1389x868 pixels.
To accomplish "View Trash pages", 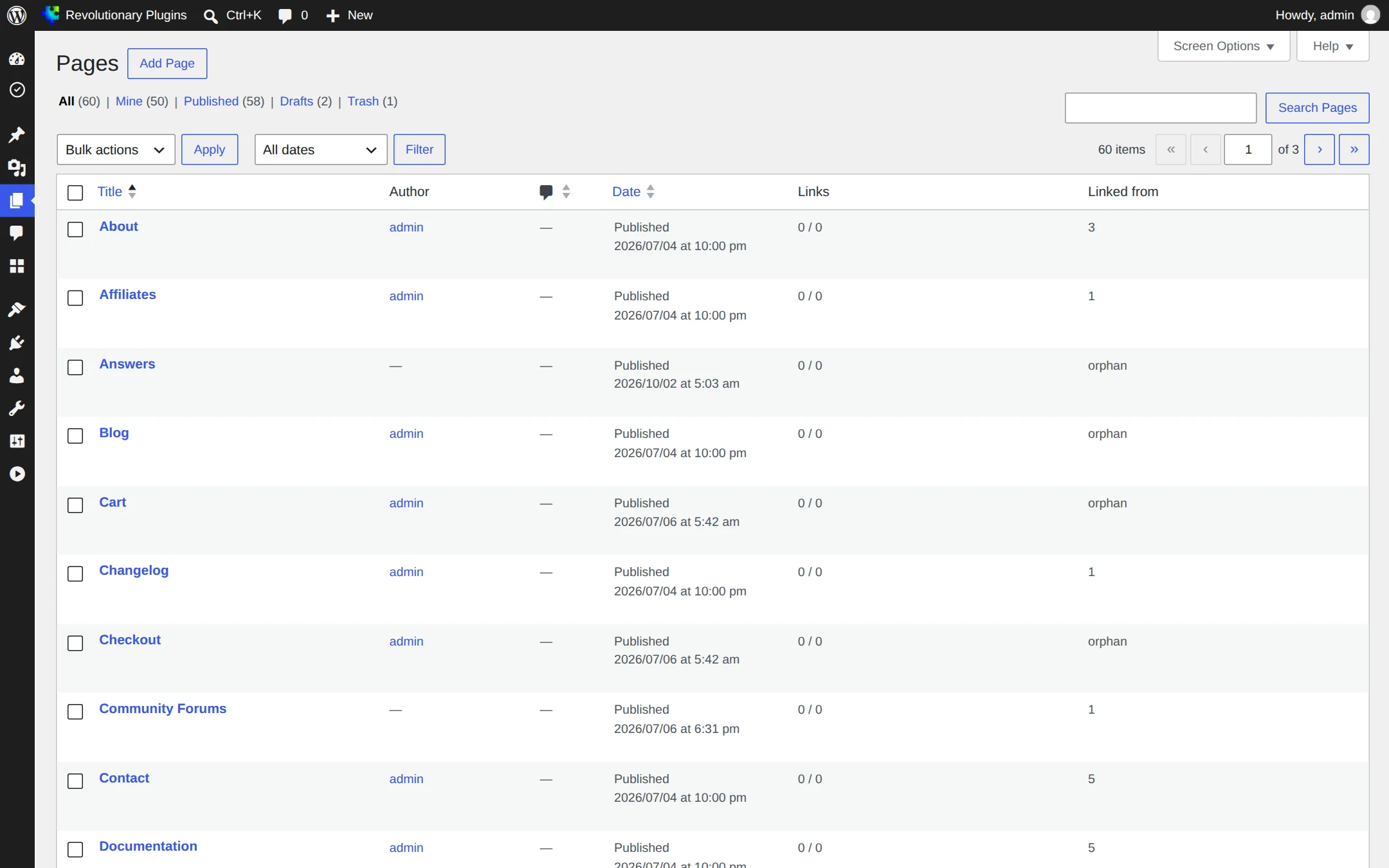I will tap(363, 101).
